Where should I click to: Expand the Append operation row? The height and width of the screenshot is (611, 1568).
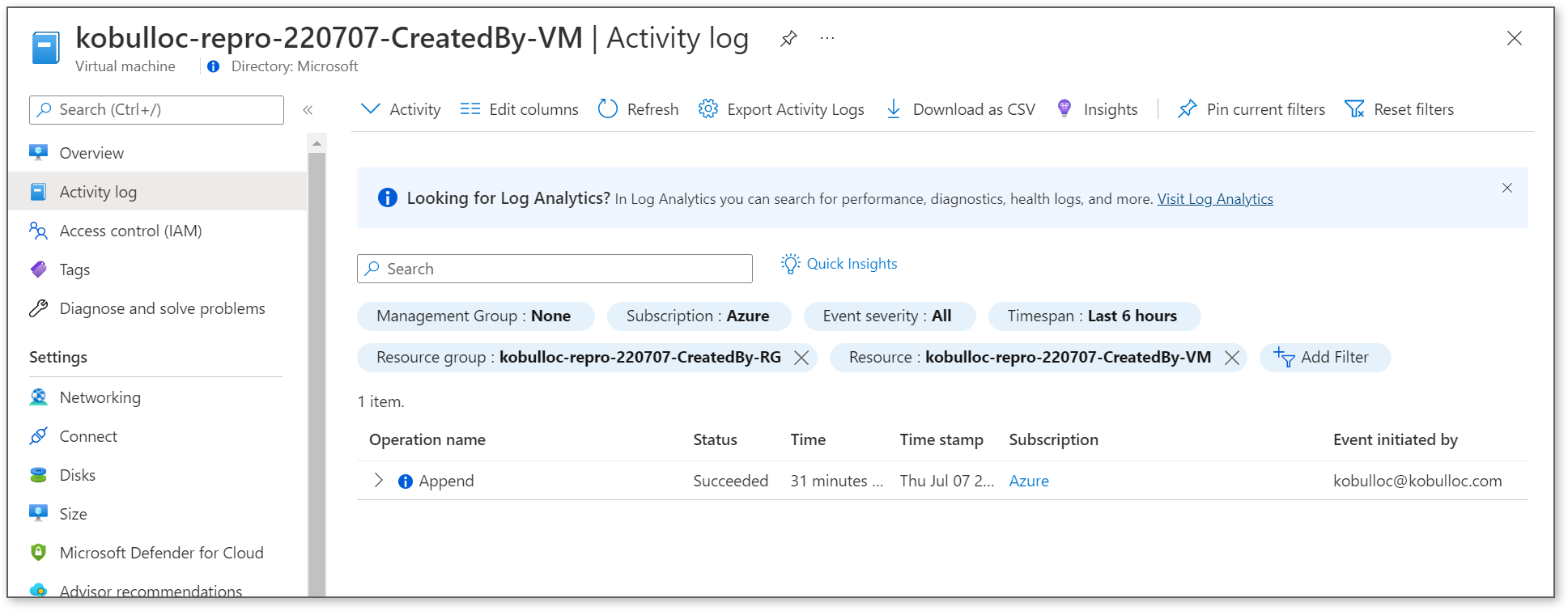(x=378, y=481)
